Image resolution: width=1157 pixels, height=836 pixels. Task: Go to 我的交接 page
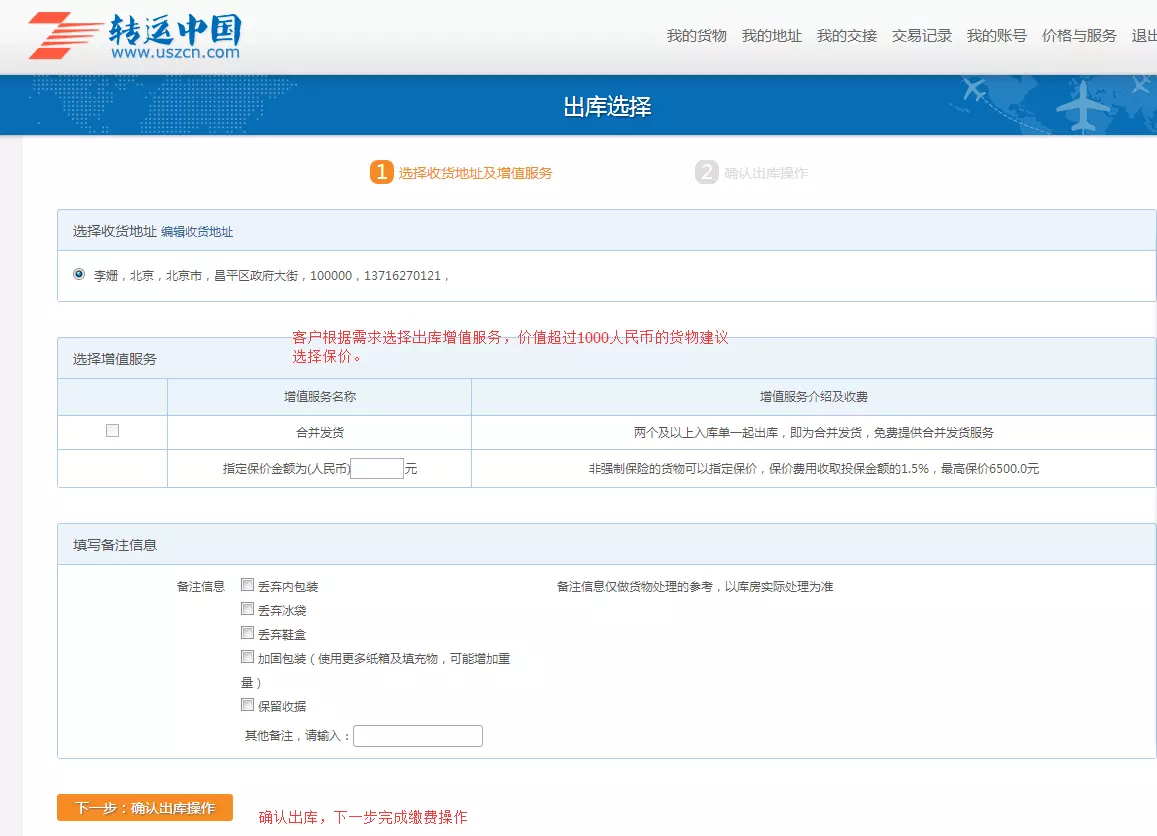click(846, 35)
